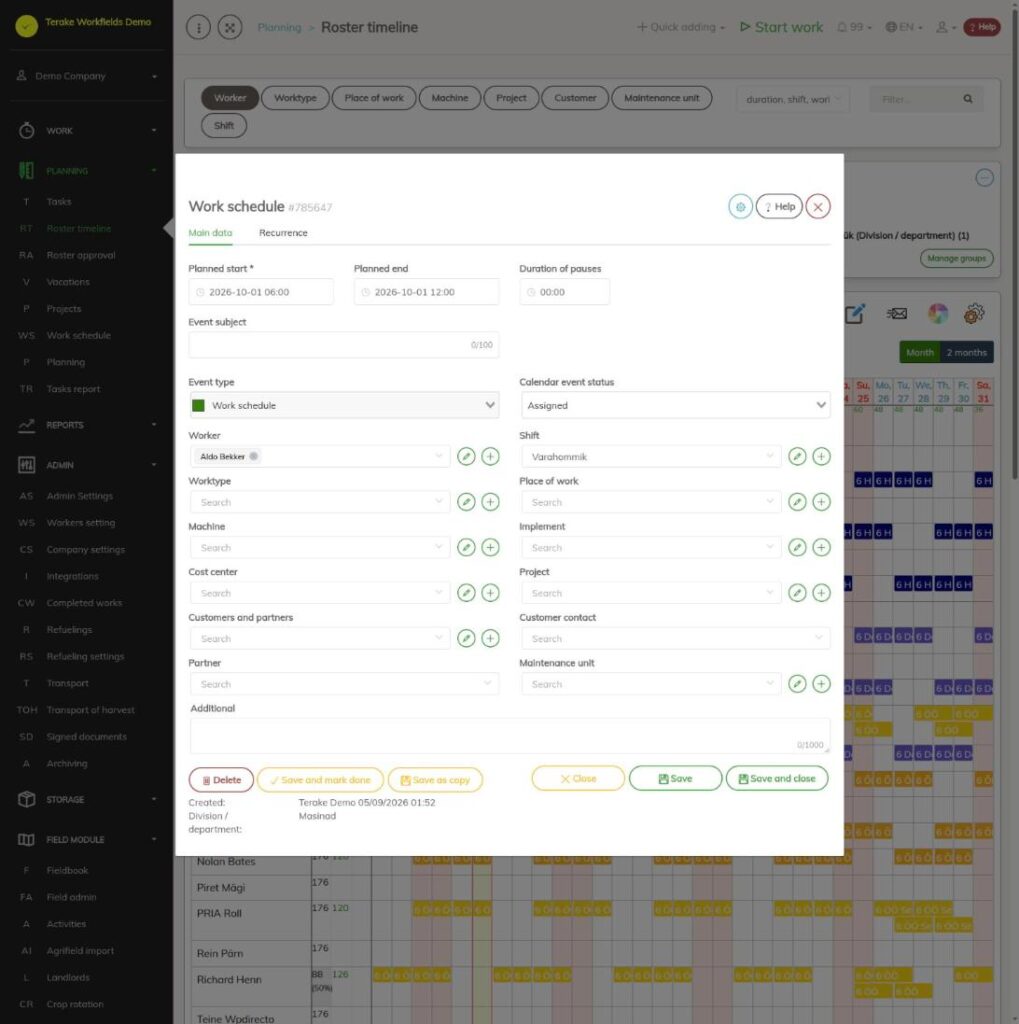Screen dimensions: 1019x1024
Task: Add new Worktype with plus icon
Action: [x=491, y=502]
